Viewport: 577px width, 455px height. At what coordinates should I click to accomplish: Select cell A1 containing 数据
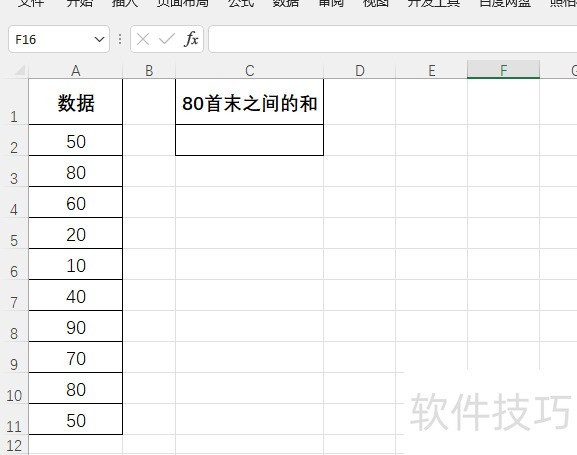tap(75, 102)
